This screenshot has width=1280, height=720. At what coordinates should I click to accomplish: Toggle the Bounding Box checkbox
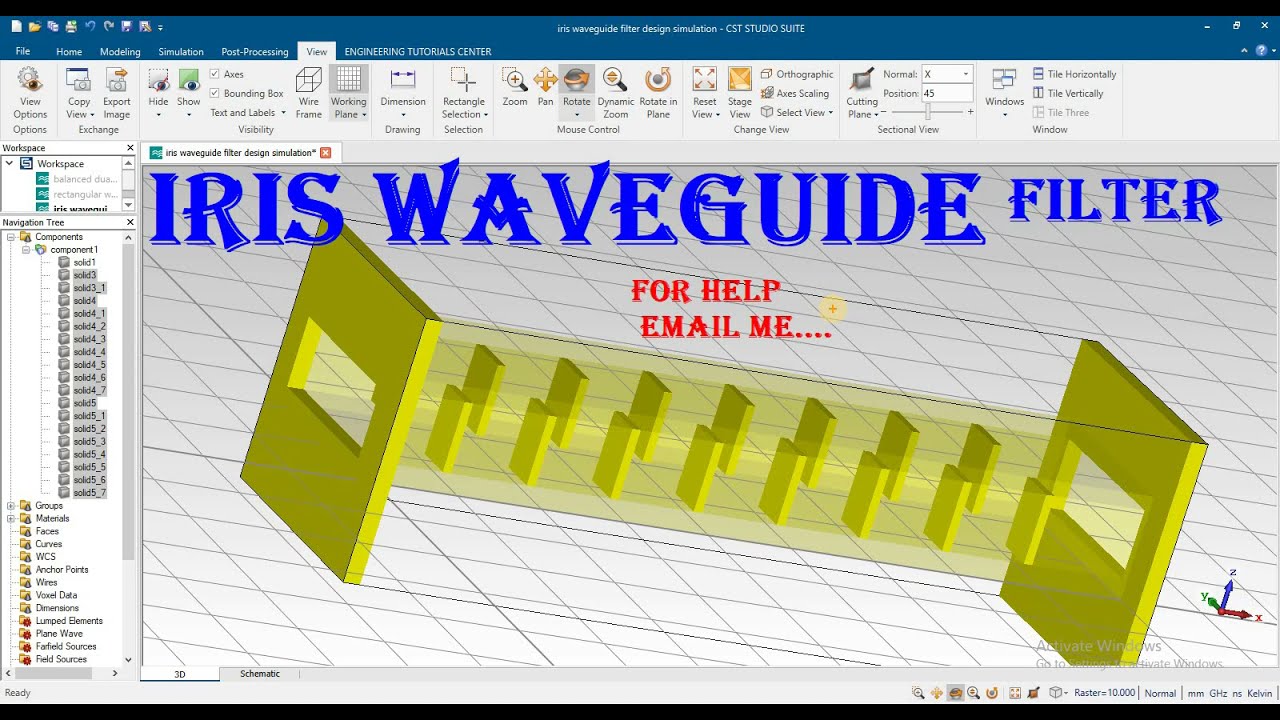(x=214, y=93)
